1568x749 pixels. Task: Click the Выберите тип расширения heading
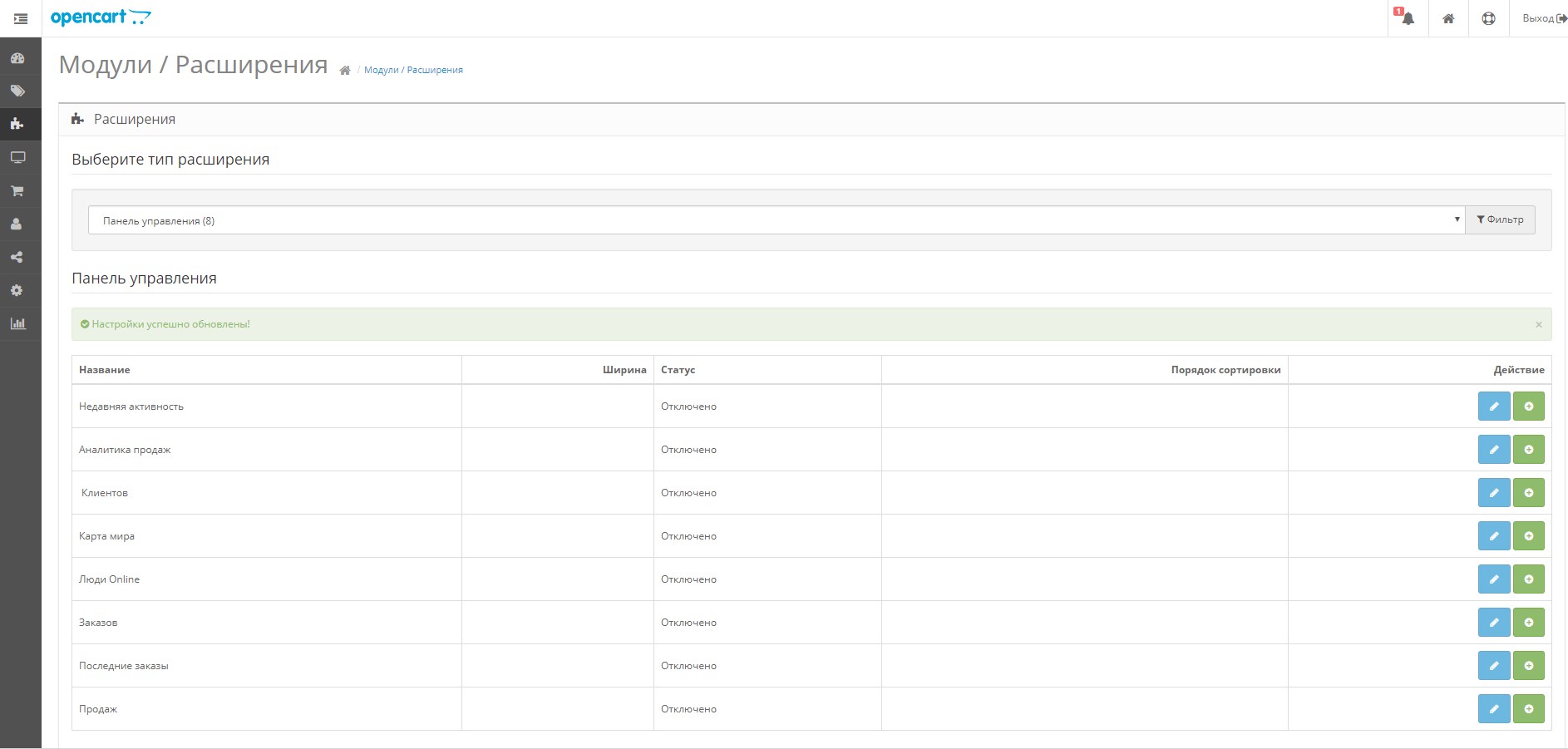pyautogui.click(x=170, y=160)
